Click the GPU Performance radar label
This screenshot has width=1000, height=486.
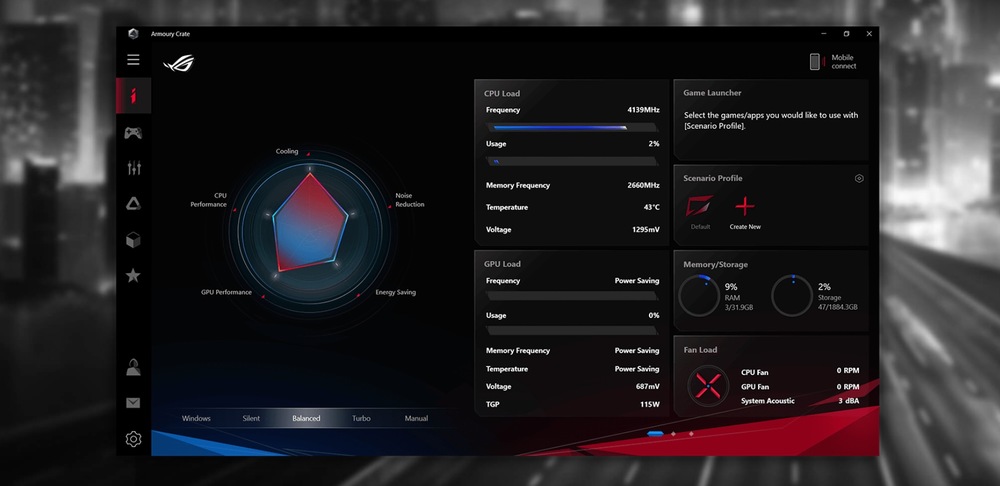[x=226, y=292]
